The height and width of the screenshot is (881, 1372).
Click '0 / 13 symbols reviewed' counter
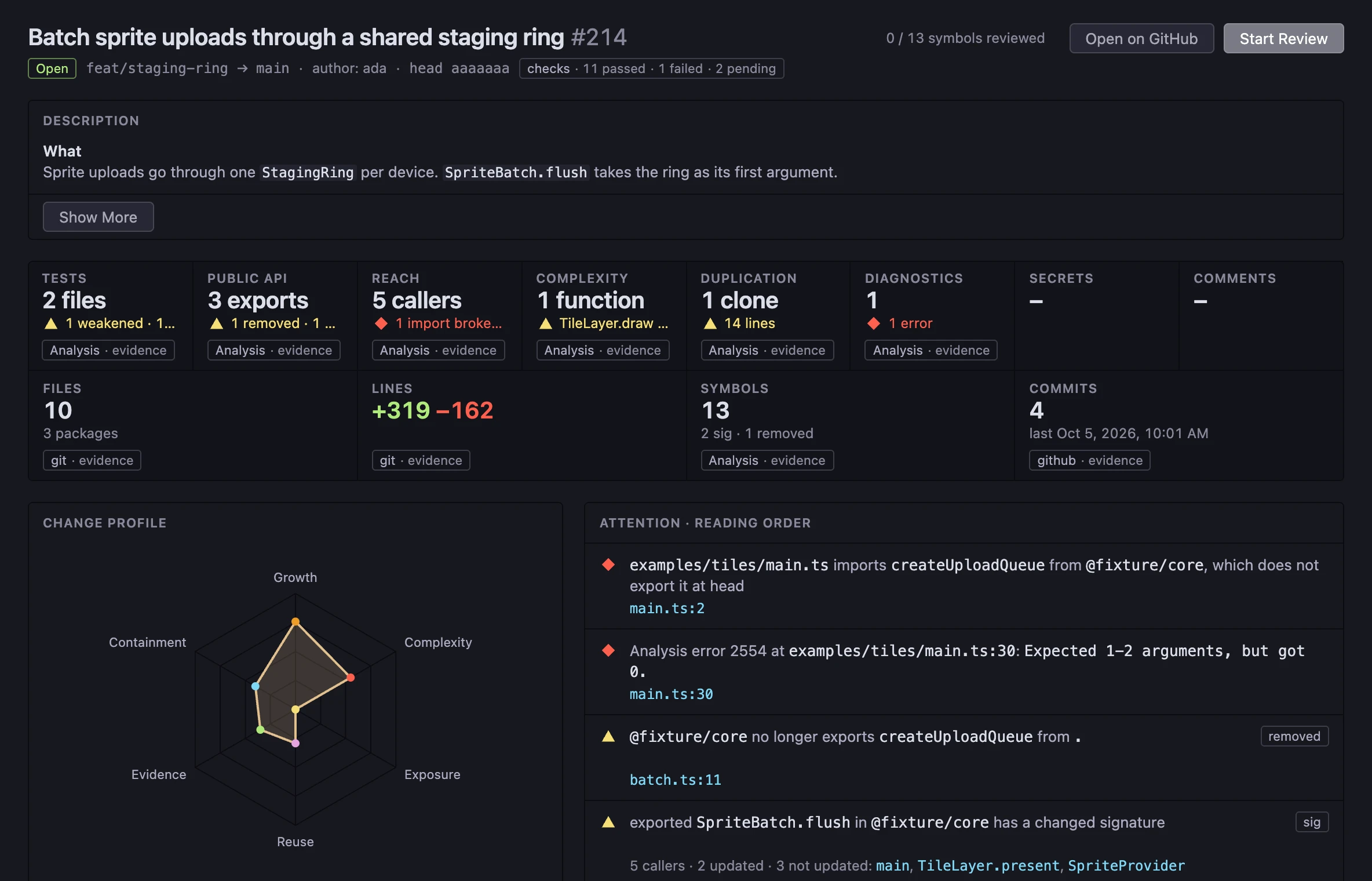pyautogui.click(x=965, y=38)
